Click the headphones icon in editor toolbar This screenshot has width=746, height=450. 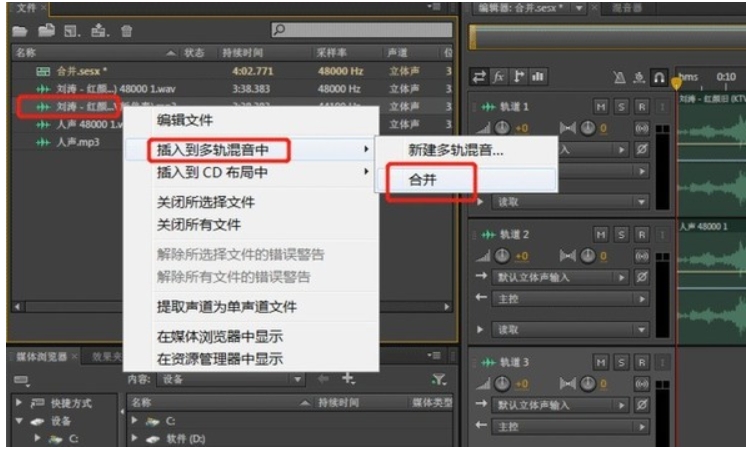click(659, 77)
